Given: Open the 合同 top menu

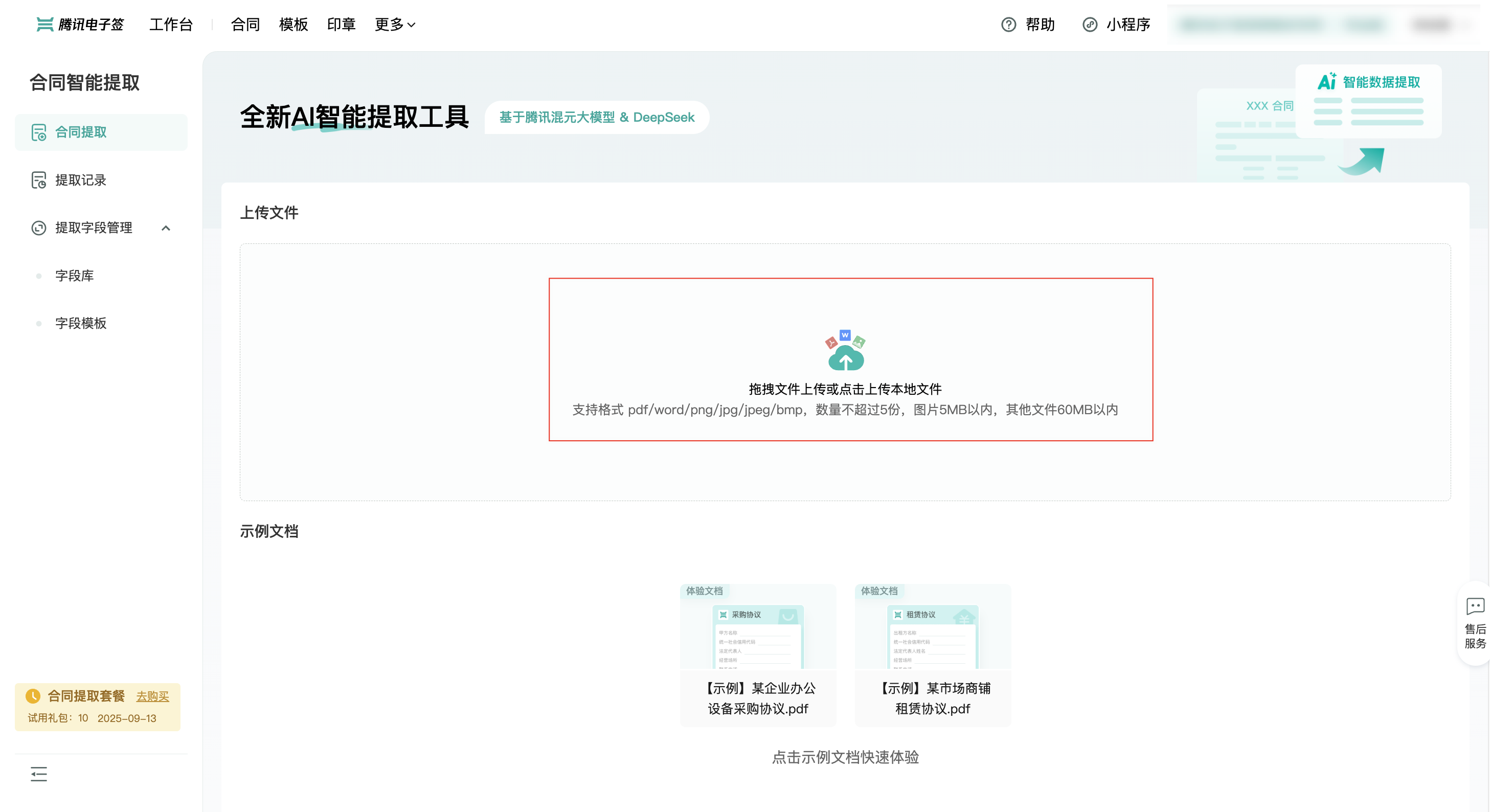Looking at the screenshot, I should (x=245, y=25).
